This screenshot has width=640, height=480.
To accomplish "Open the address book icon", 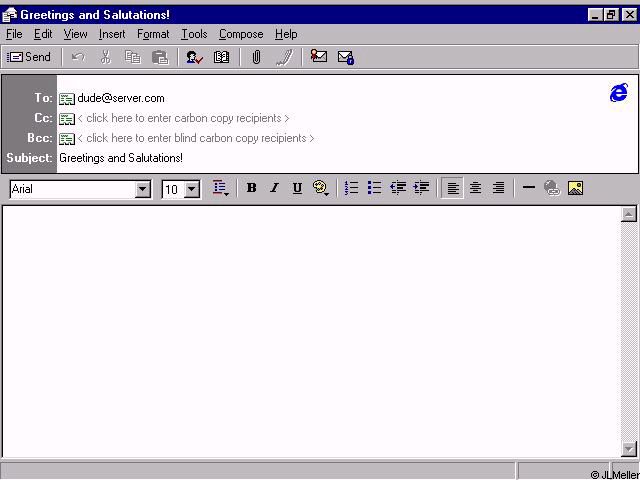I will (x=221, y=57).
